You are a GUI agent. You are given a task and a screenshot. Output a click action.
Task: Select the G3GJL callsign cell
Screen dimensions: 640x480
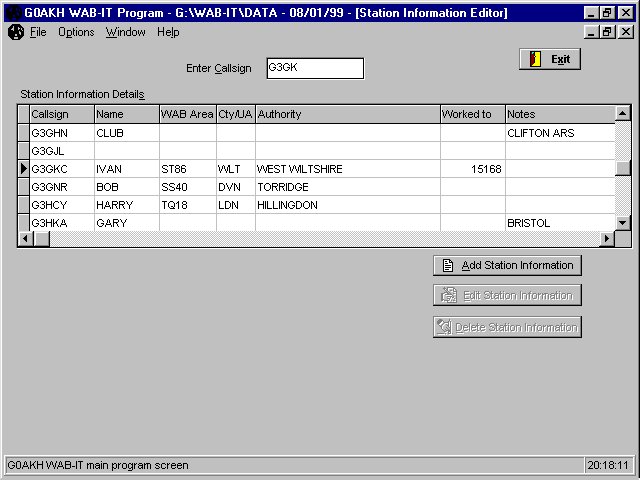click(62, 151)
